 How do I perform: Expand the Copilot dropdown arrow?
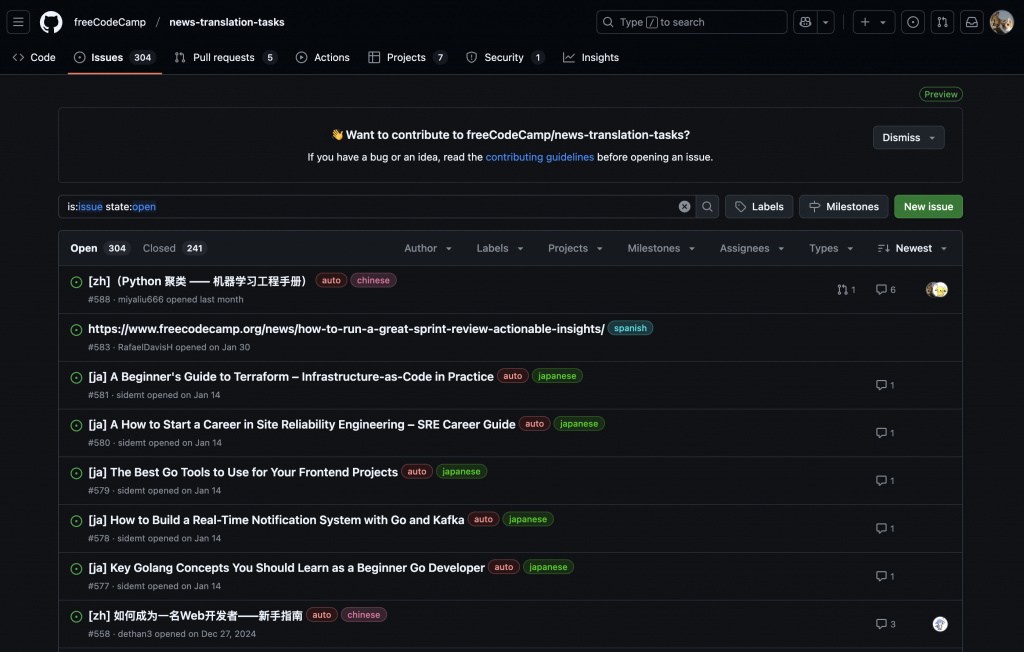click(826, 22)
